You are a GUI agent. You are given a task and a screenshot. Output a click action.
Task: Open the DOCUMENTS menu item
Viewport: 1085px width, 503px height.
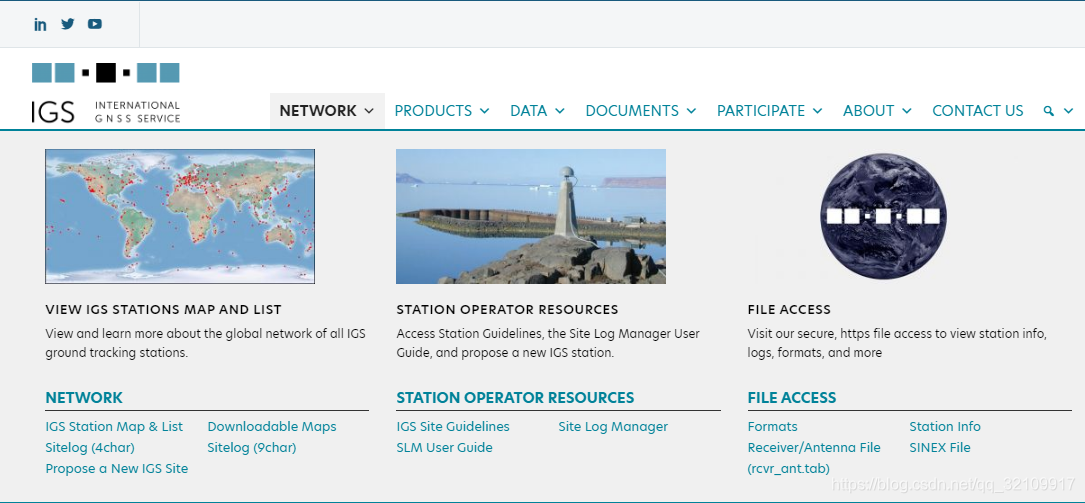coord(632,111)
